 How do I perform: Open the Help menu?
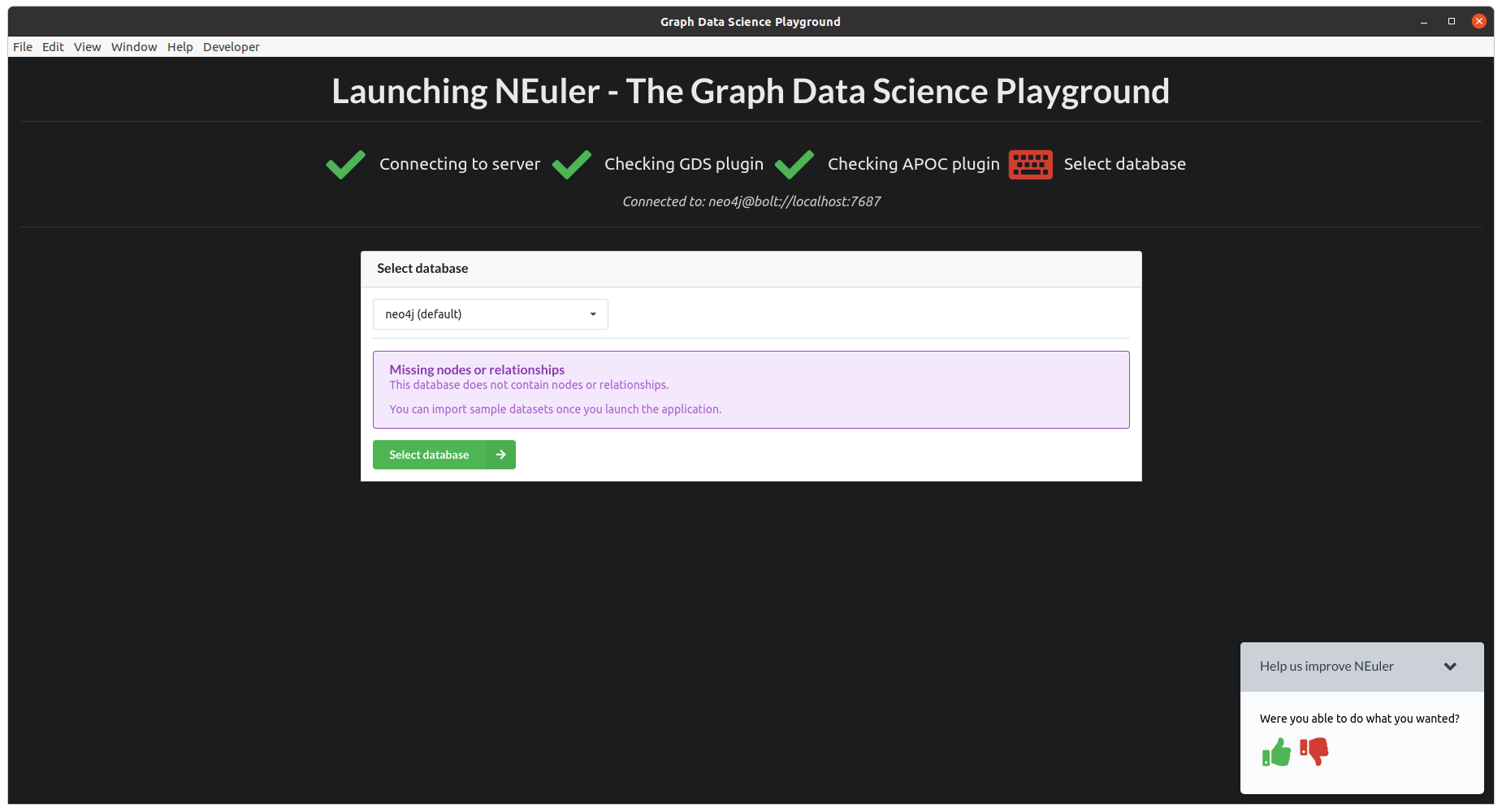[180, 47]
